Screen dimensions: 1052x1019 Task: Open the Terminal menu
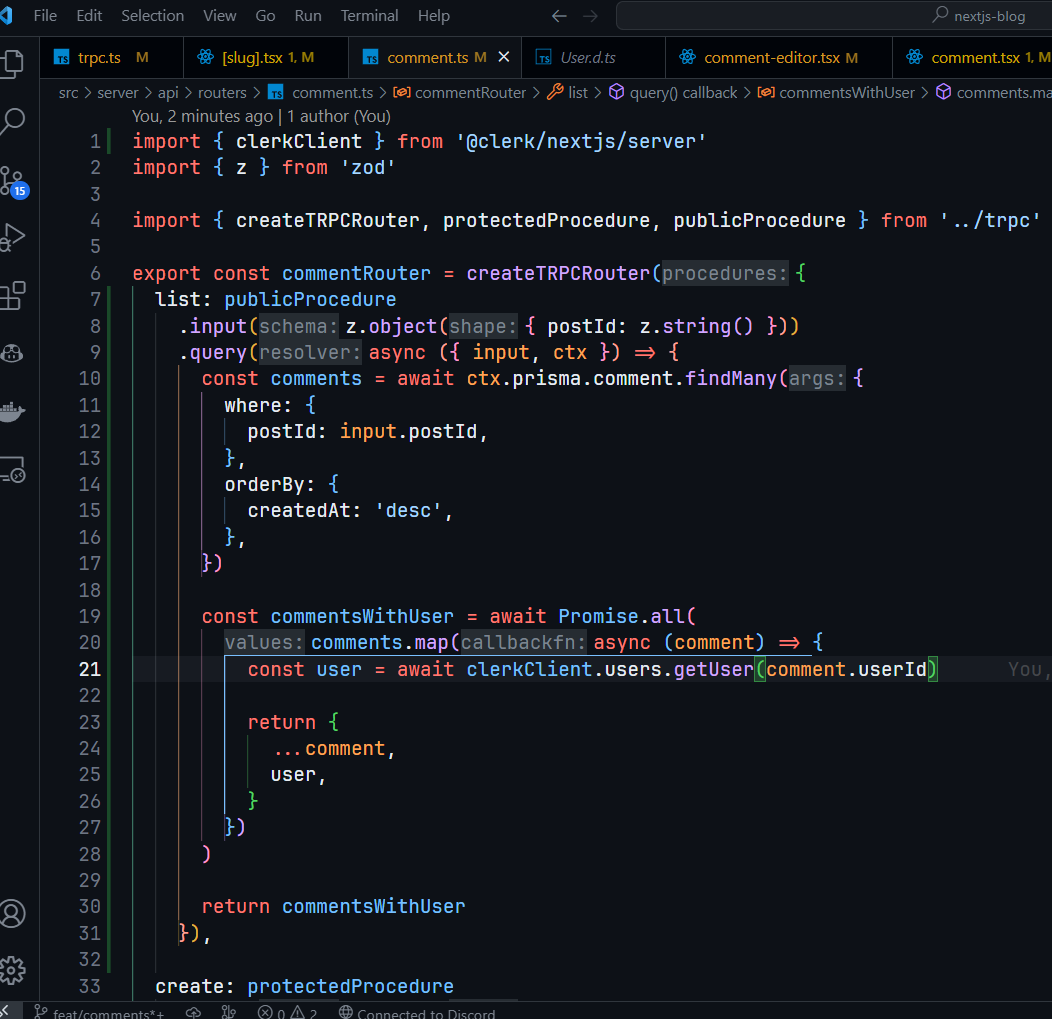point(369,16)
